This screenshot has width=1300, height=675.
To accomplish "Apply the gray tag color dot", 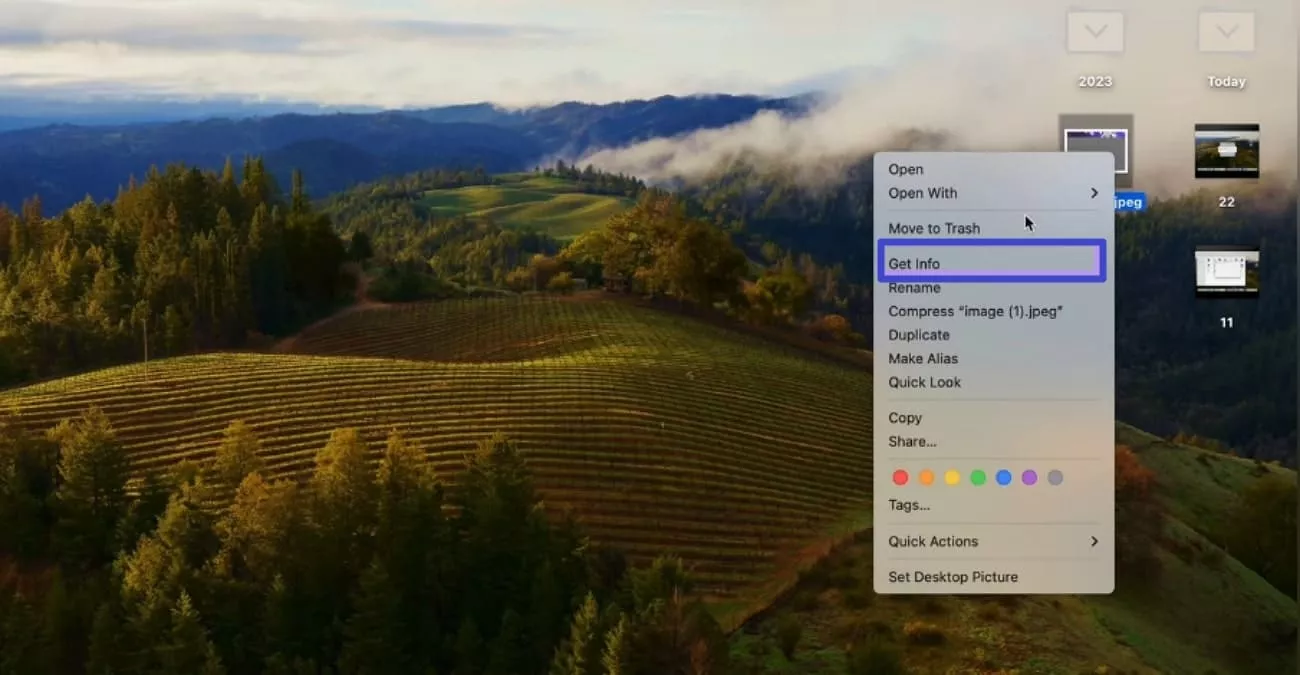I will point(1055,478).
